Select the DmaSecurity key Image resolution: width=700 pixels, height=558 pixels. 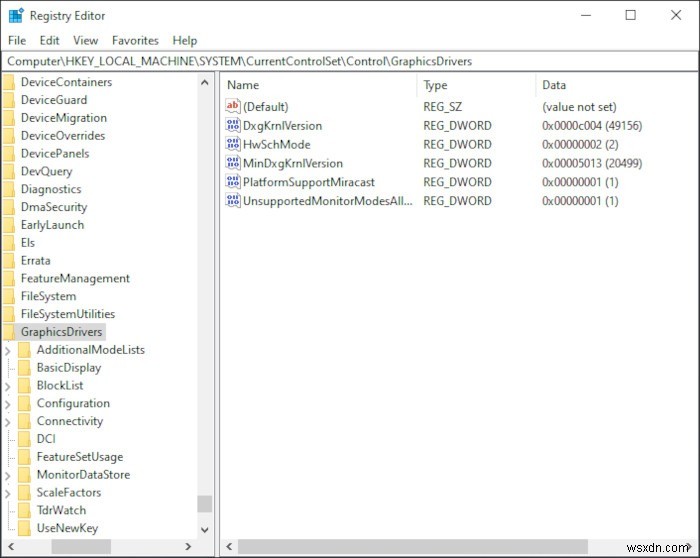(x=54, y=207)
